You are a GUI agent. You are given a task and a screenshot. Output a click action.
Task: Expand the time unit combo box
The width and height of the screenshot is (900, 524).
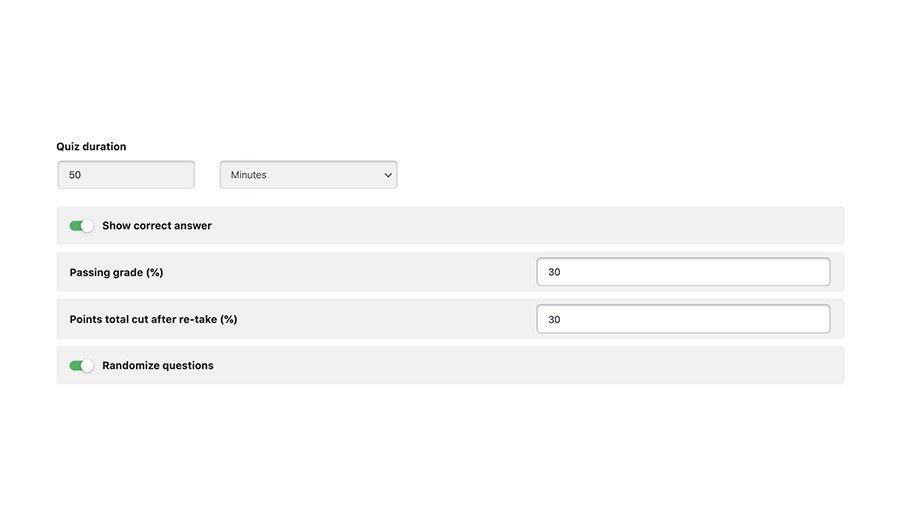coord(308,174)
